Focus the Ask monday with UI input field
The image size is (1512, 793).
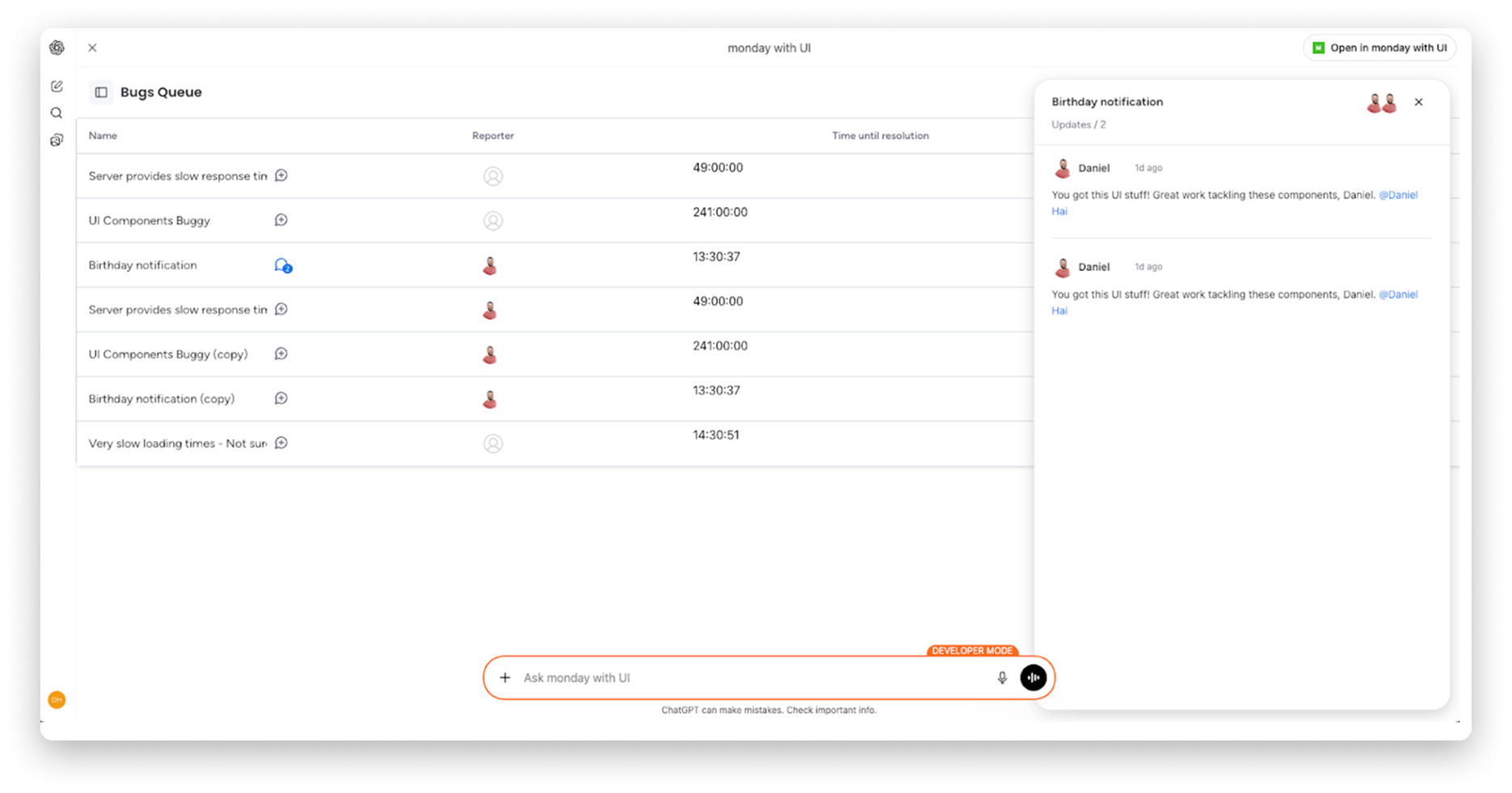click(x=752, y=677)
